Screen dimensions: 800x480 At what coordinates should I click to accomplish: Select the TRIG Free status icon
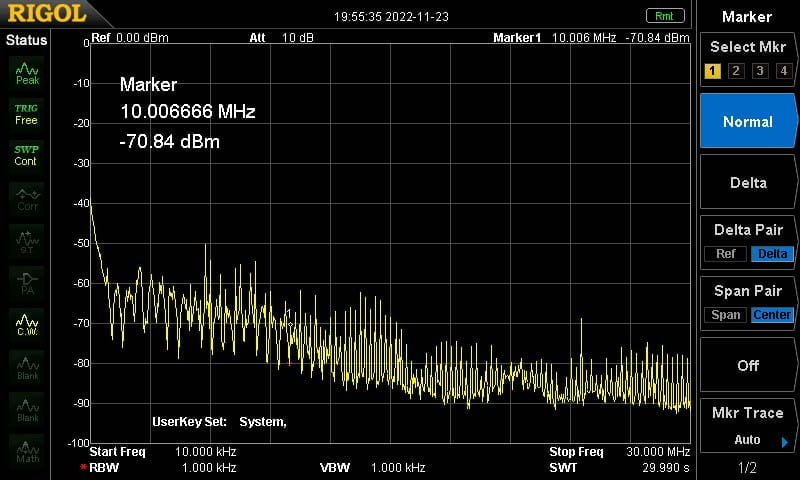coord(27,114)
